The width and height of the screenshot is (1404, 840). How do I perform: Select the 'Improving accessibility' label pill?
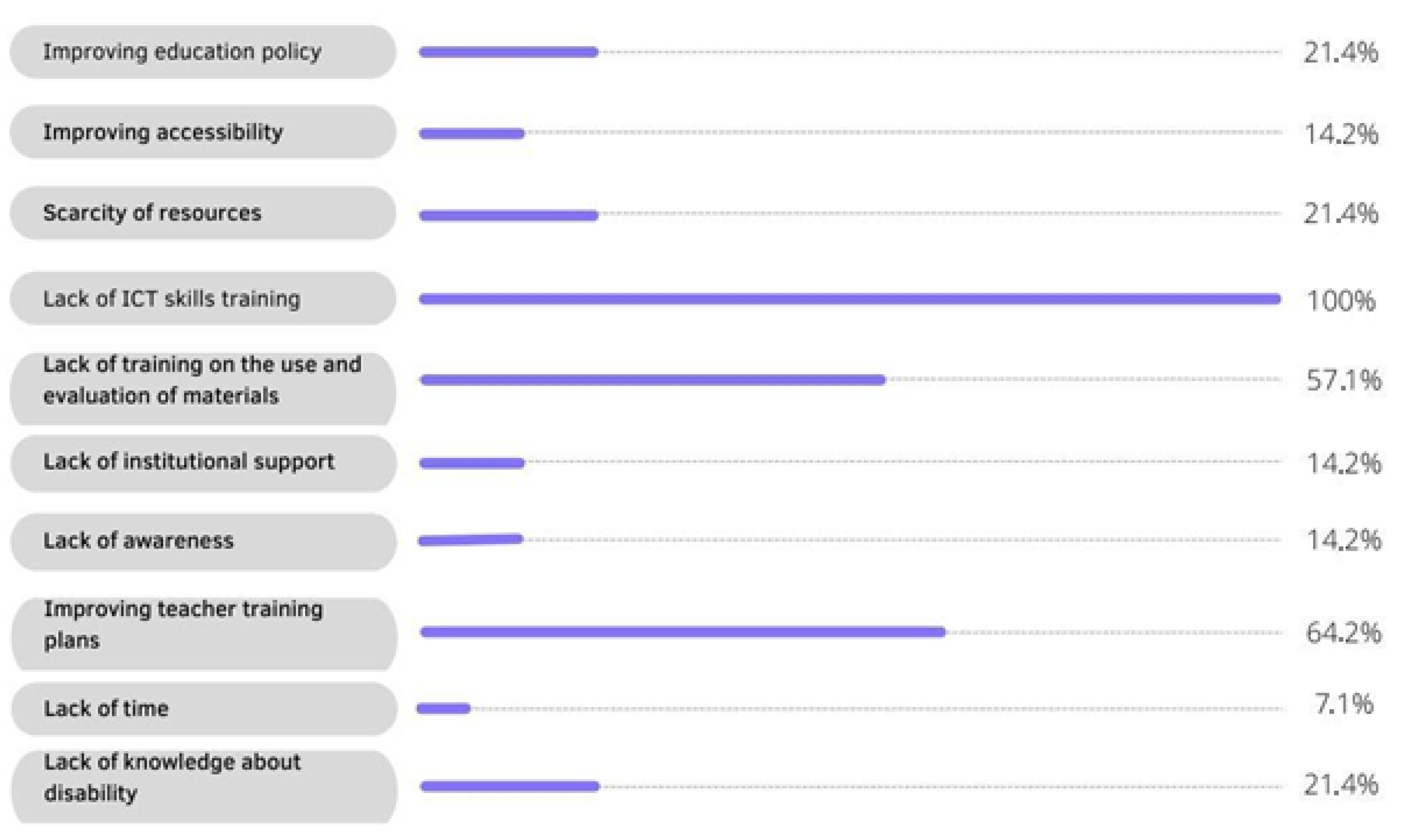[x=163, y=132]
